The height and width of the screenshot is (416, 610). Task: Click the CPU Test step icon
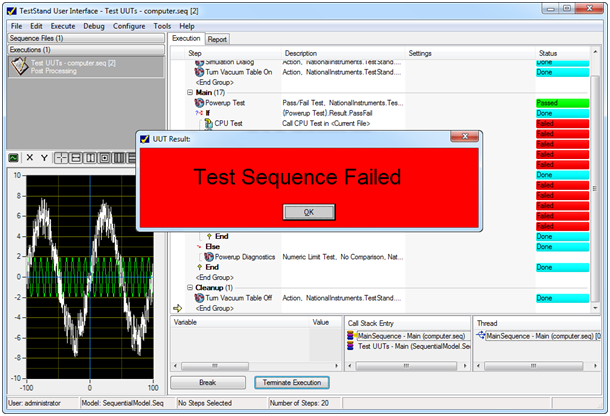207,124
